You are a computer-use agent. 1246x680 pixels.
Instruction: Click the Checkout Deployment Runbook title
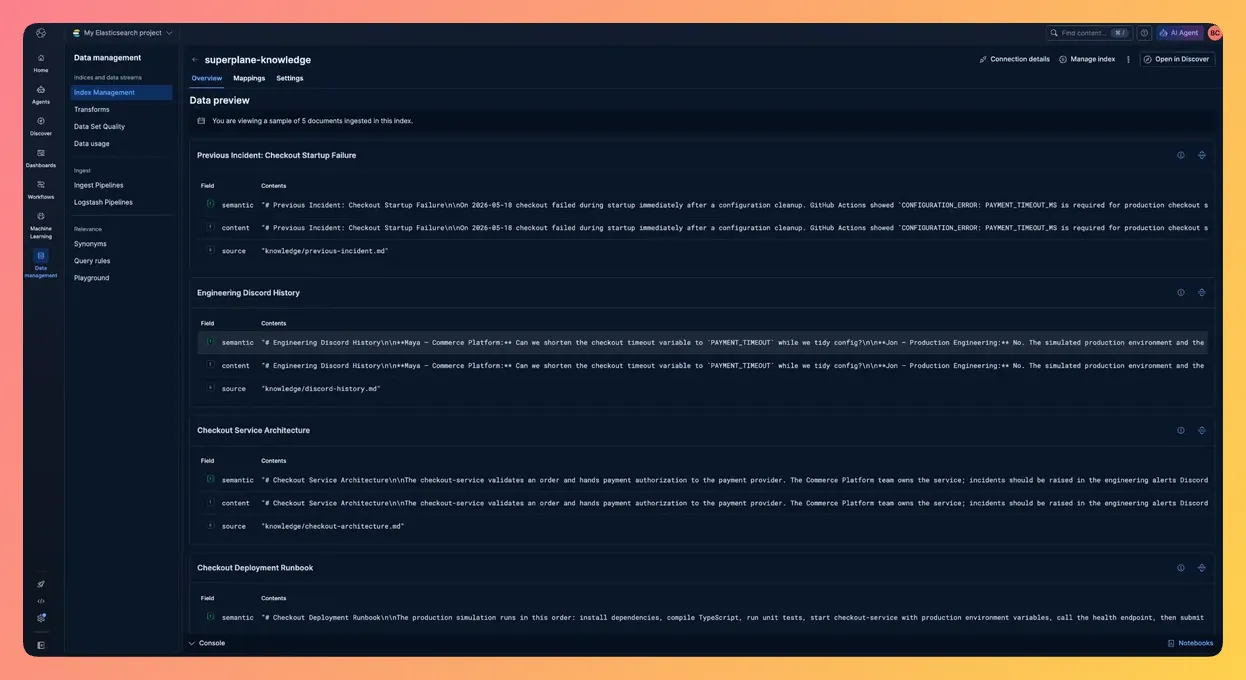click(255, 568)
